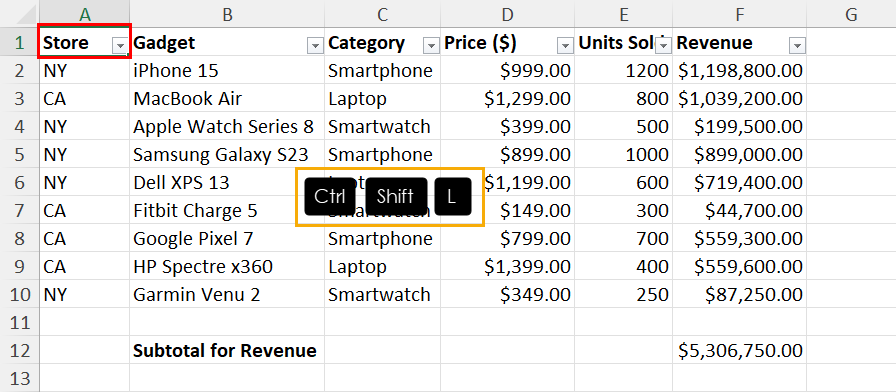Select column G header
This screenshot has height=392, width=896.
click(x=851, y=14)
